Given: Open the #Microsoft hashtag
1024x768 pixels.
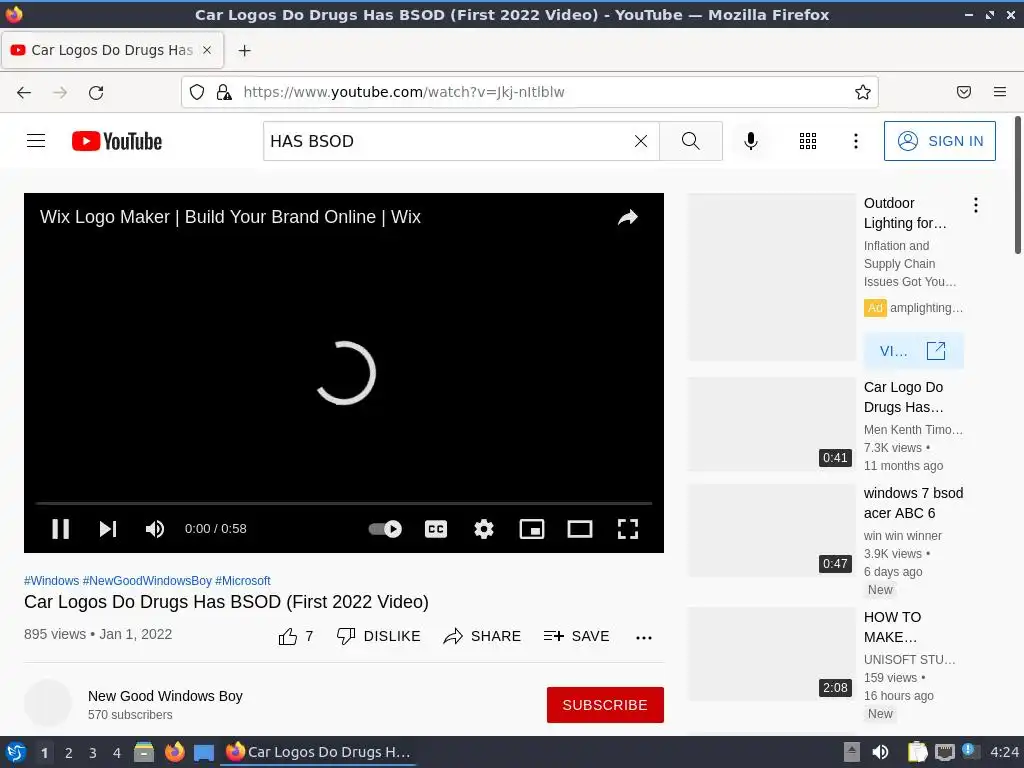Looking at the screenshot, I should (x=243, y=581).
